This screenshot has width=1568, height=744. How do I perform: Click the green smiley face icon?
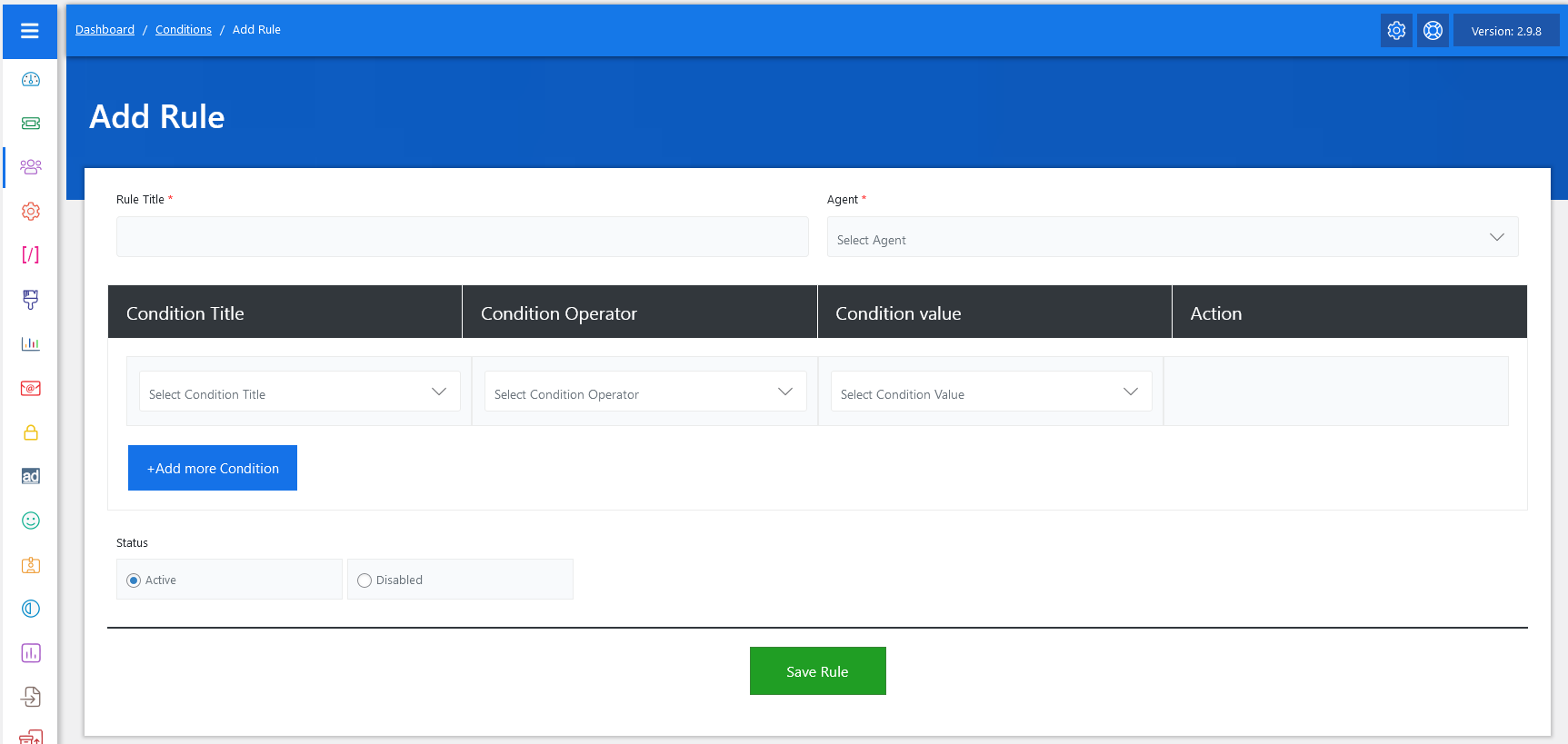click(30, 521)
